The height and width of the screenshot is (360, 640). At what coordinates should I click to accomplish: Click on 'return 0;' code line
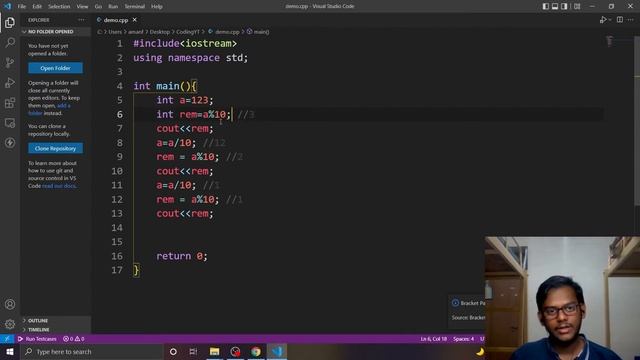click(x=182, y=256)
